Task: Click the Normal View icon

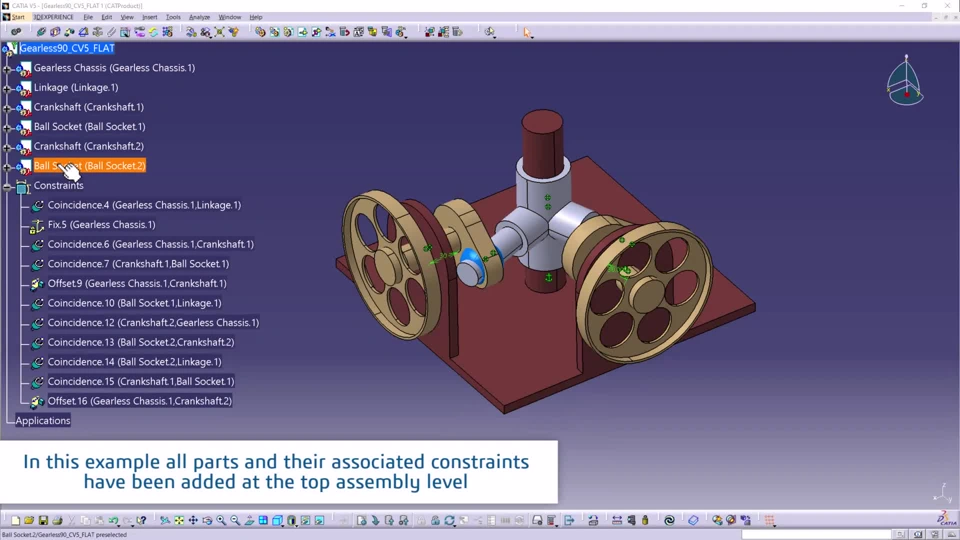Action: pos(249,520)
